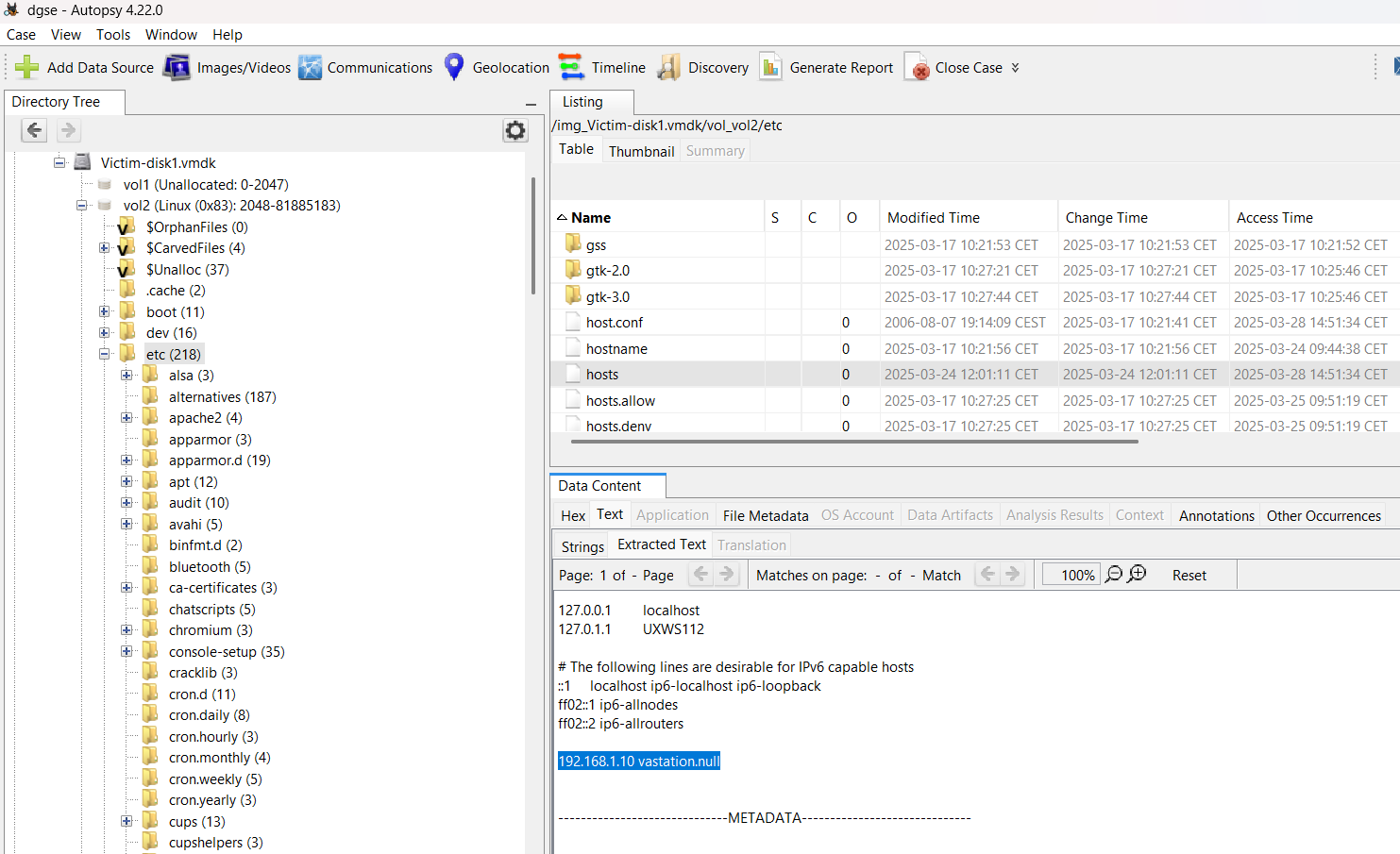Open Directory Tree settings gear
Image resolution: width=1400 pixels, height=854 pixels.
click(514, 130)
